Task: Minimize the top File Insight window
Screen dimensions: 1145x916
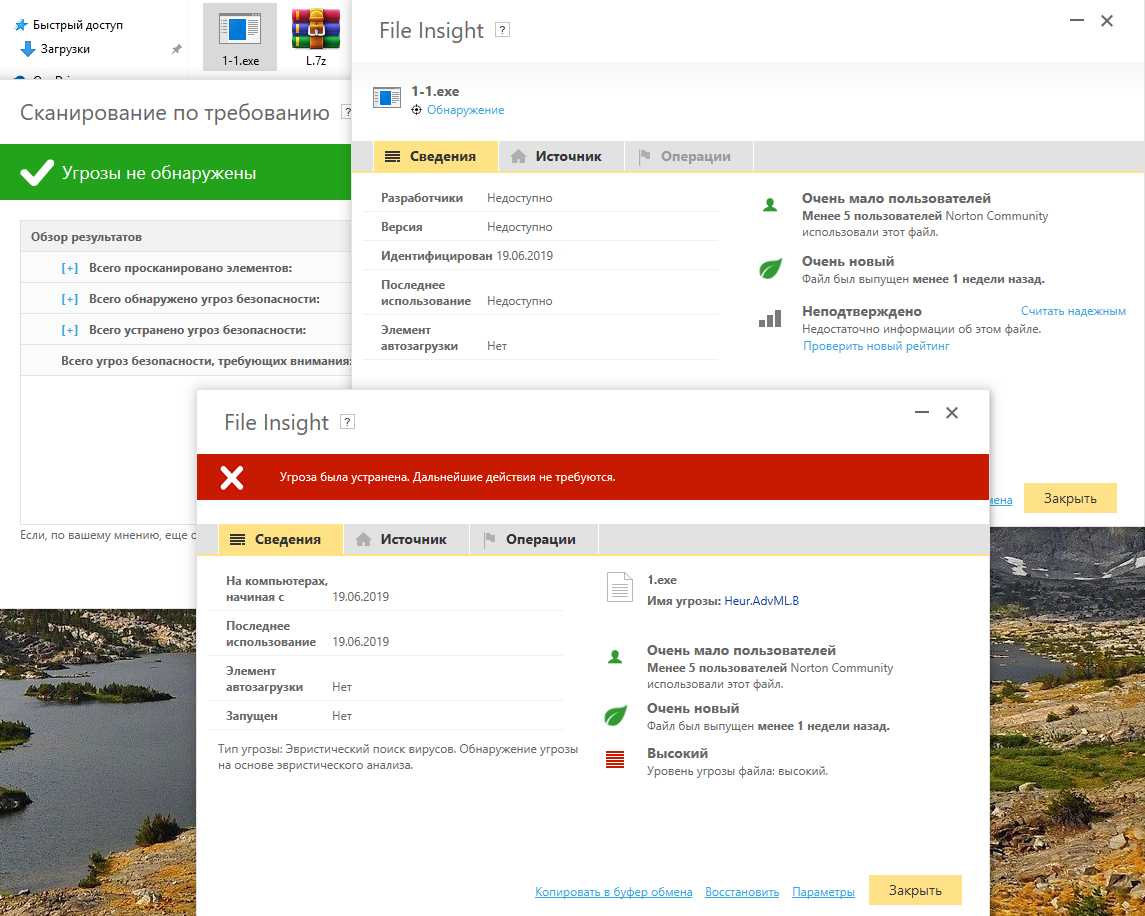Action: 1076,20
